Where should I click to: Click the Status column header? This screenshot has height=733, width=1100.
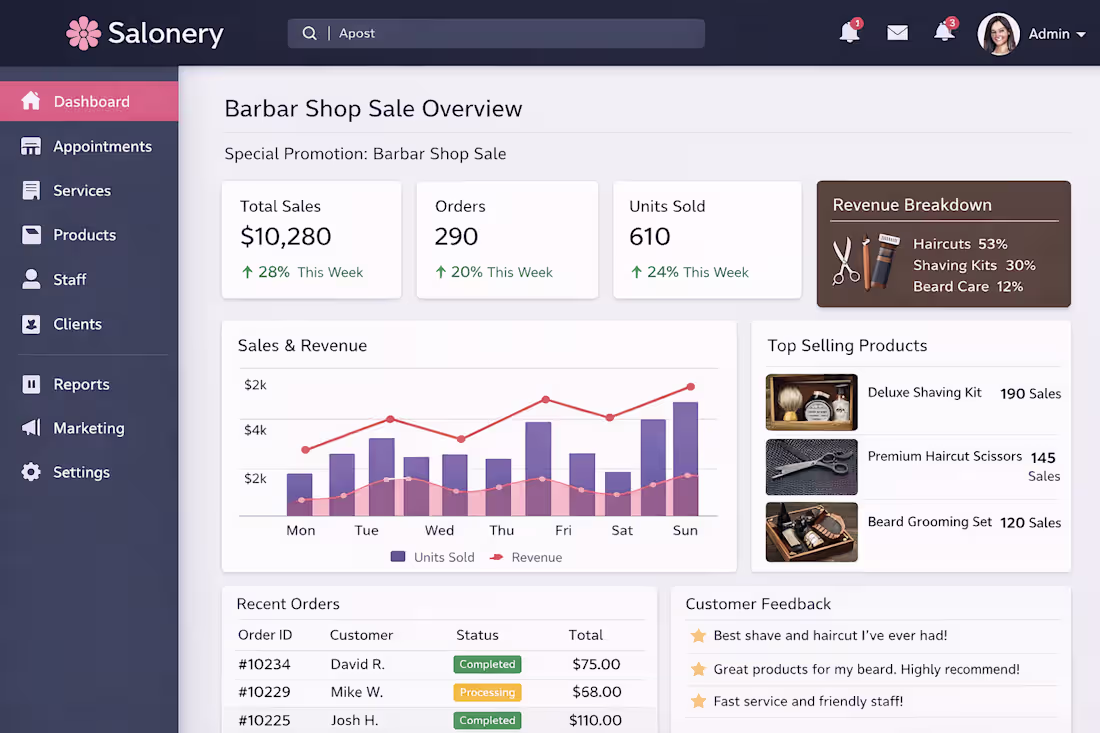click(x=477, y=635)
